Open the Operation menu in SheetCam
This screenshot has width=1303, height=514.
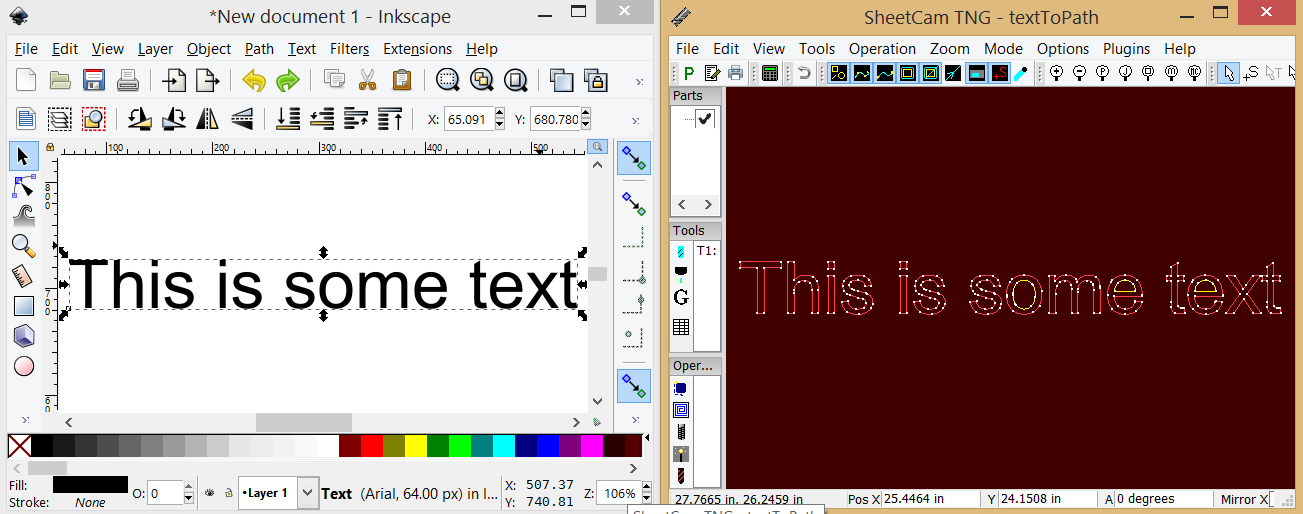pos(881,49)
